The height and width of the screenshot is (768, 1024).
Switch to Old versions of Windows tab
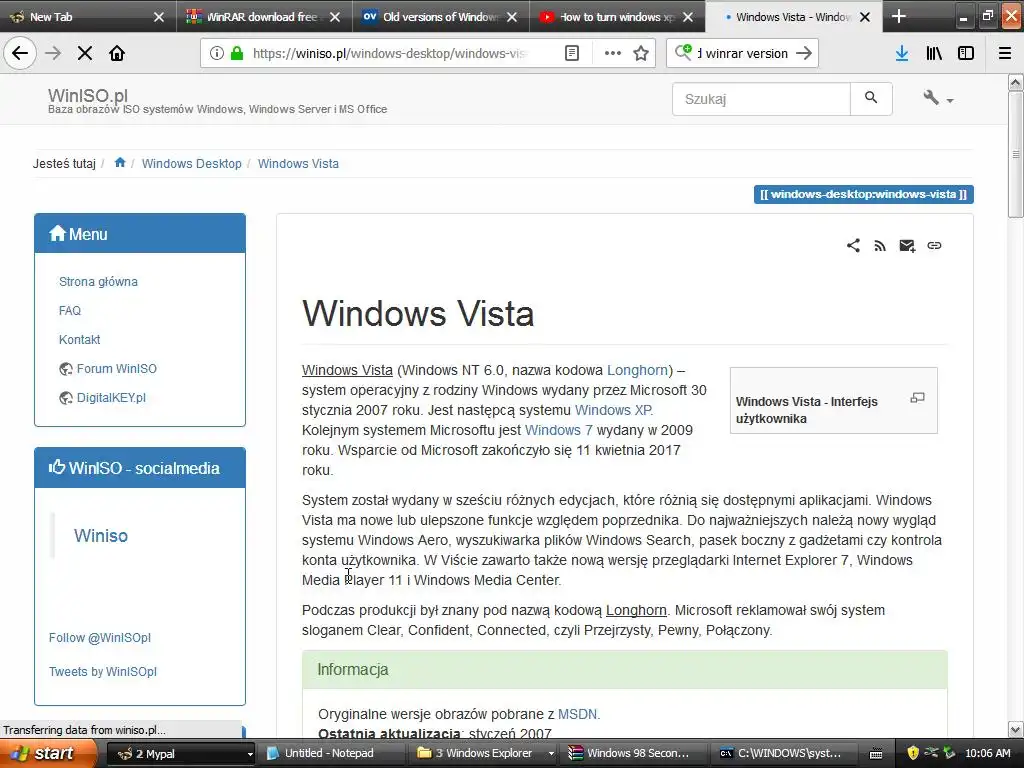[430, 17]
